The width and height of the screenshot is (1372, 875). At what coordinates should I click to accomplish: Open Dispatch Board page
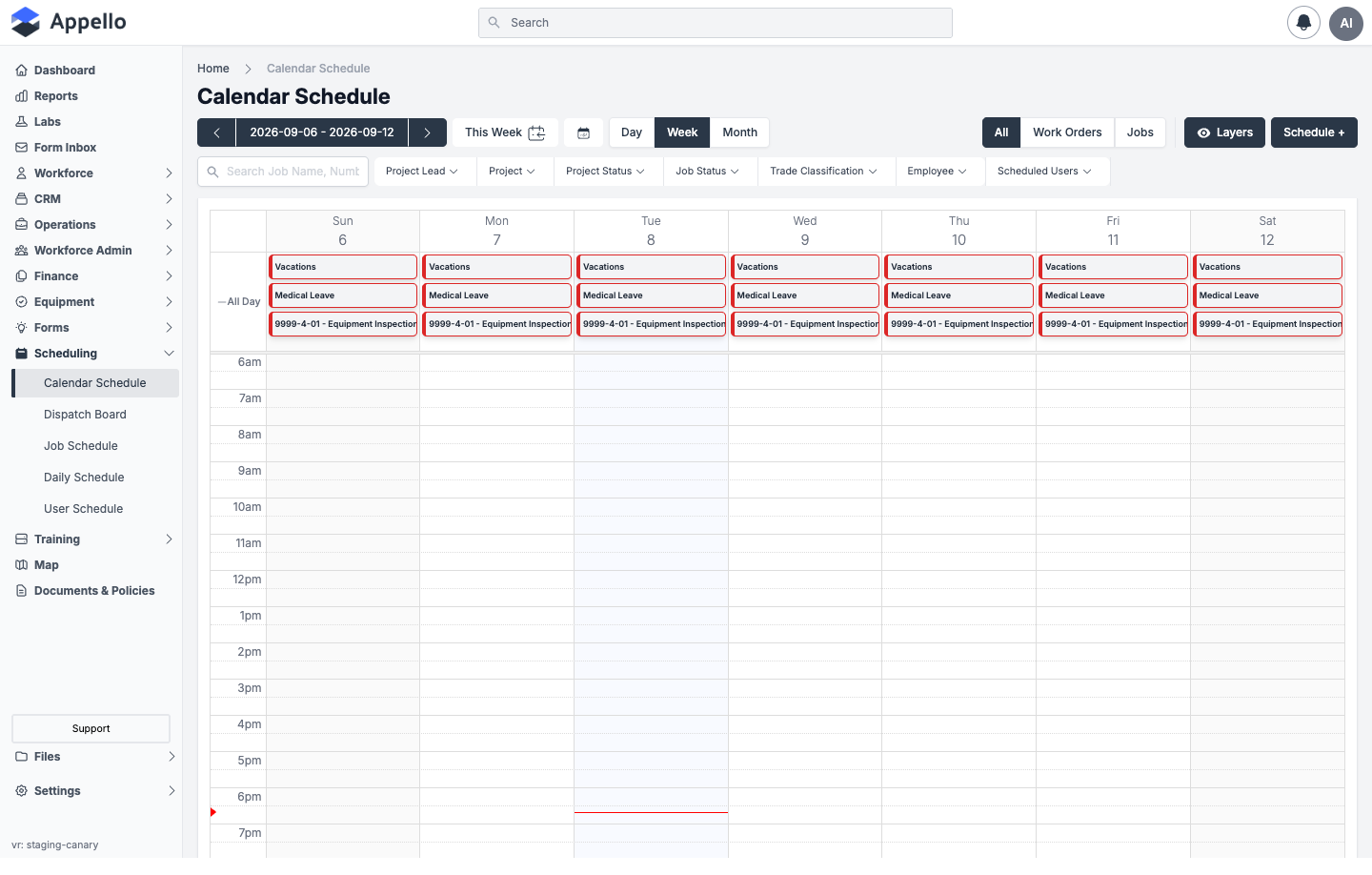85,415
